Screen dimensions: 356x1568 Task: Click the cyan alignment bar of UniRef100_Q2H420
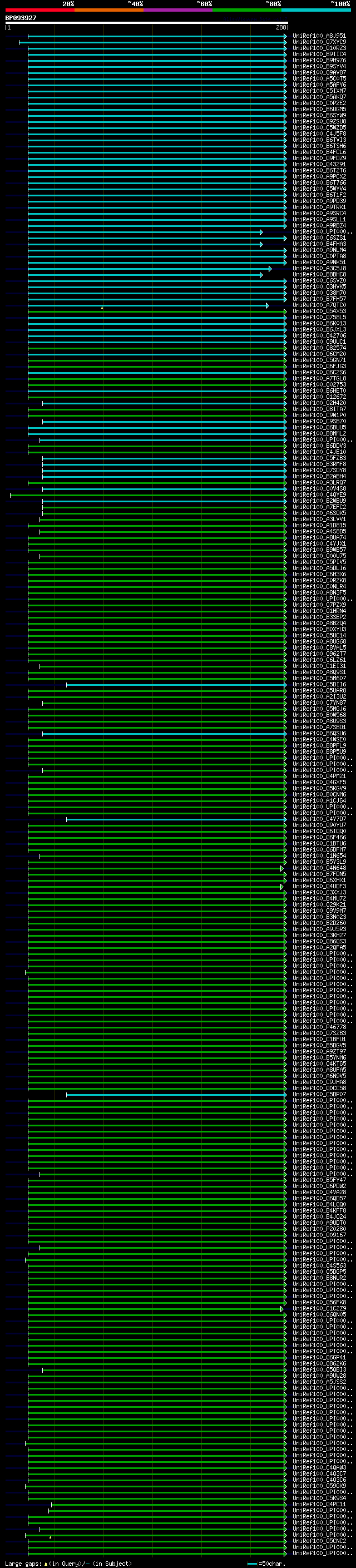coord(163,403)
